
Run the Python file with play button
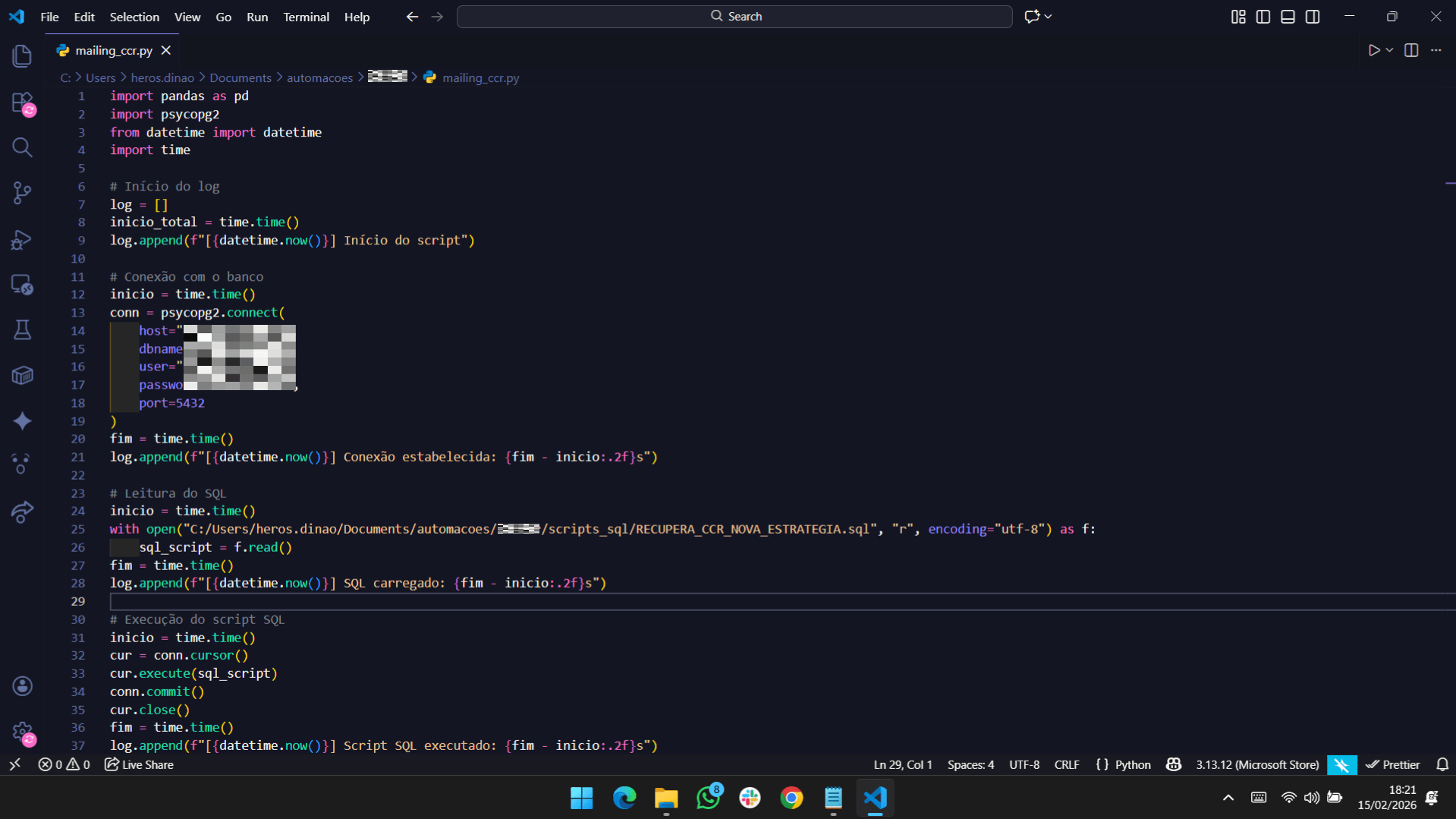1373,50
